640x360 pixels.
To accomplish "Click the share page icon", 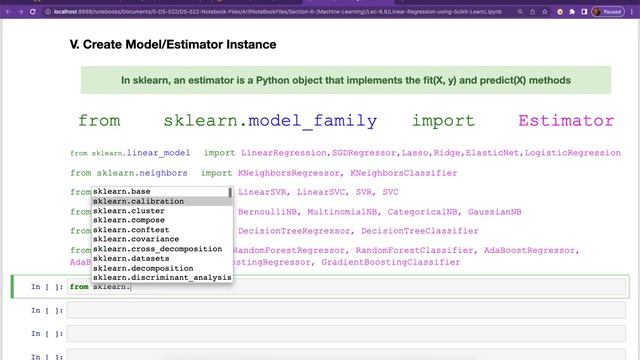I will 532,12.
